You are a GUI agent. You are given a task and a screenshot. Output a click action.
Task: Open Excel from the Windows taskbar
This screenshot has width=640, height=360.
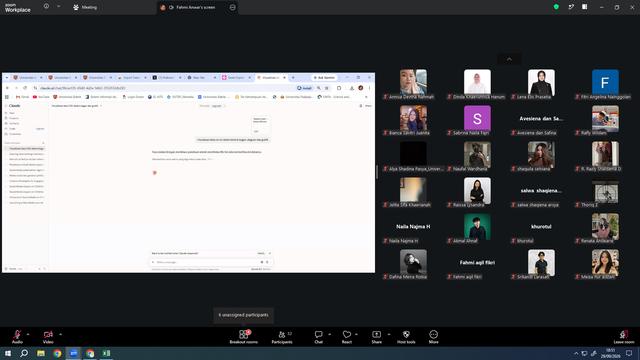click(107, 353)
